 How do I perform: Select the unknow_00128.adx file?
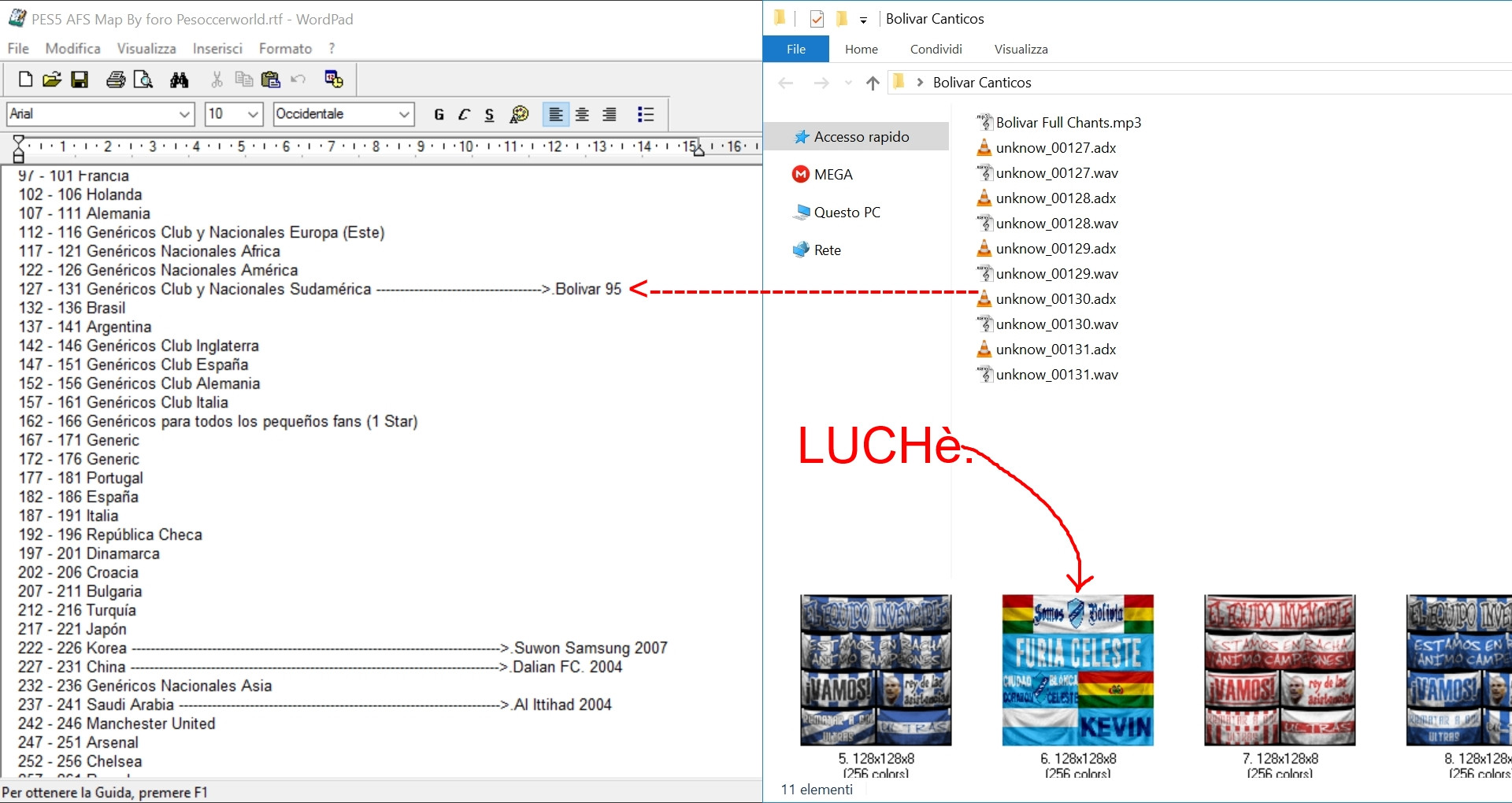(x=1047, y=198)
